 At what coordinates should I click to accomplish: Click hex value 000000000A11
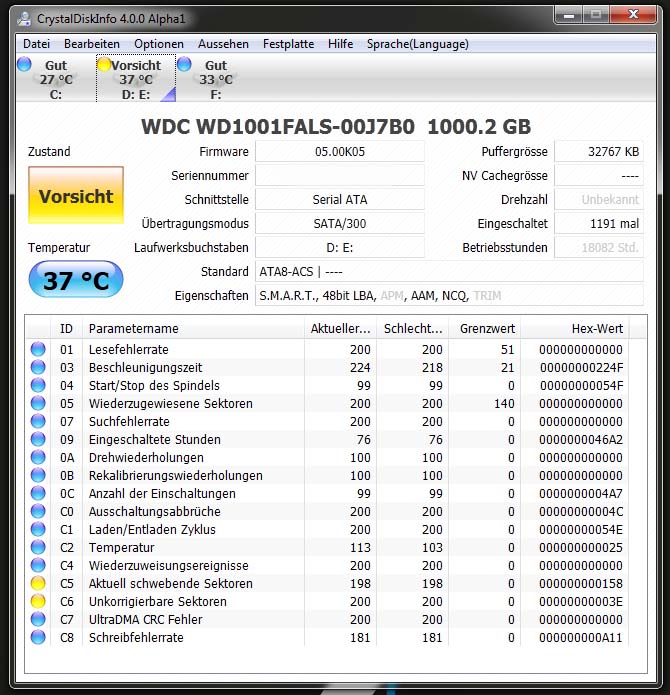click(x=581, y=637)
